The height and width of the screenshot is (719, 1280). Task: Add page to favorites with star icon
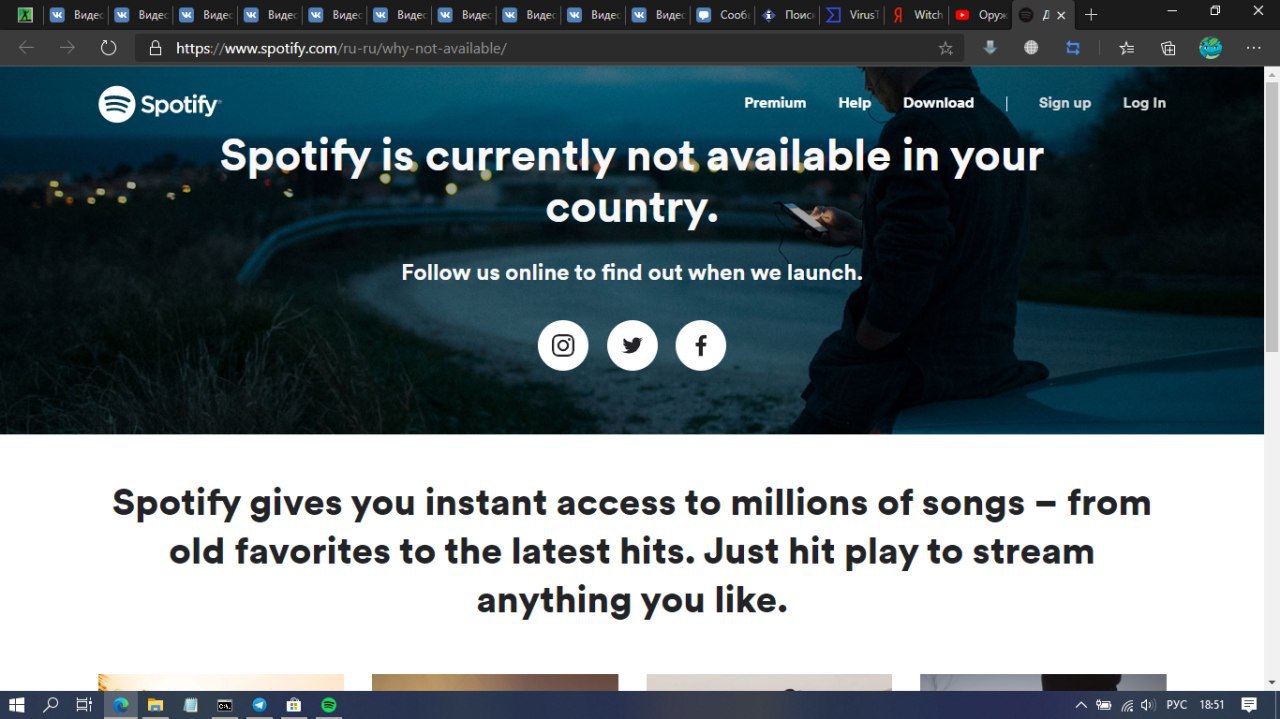(x=946, y=48)
